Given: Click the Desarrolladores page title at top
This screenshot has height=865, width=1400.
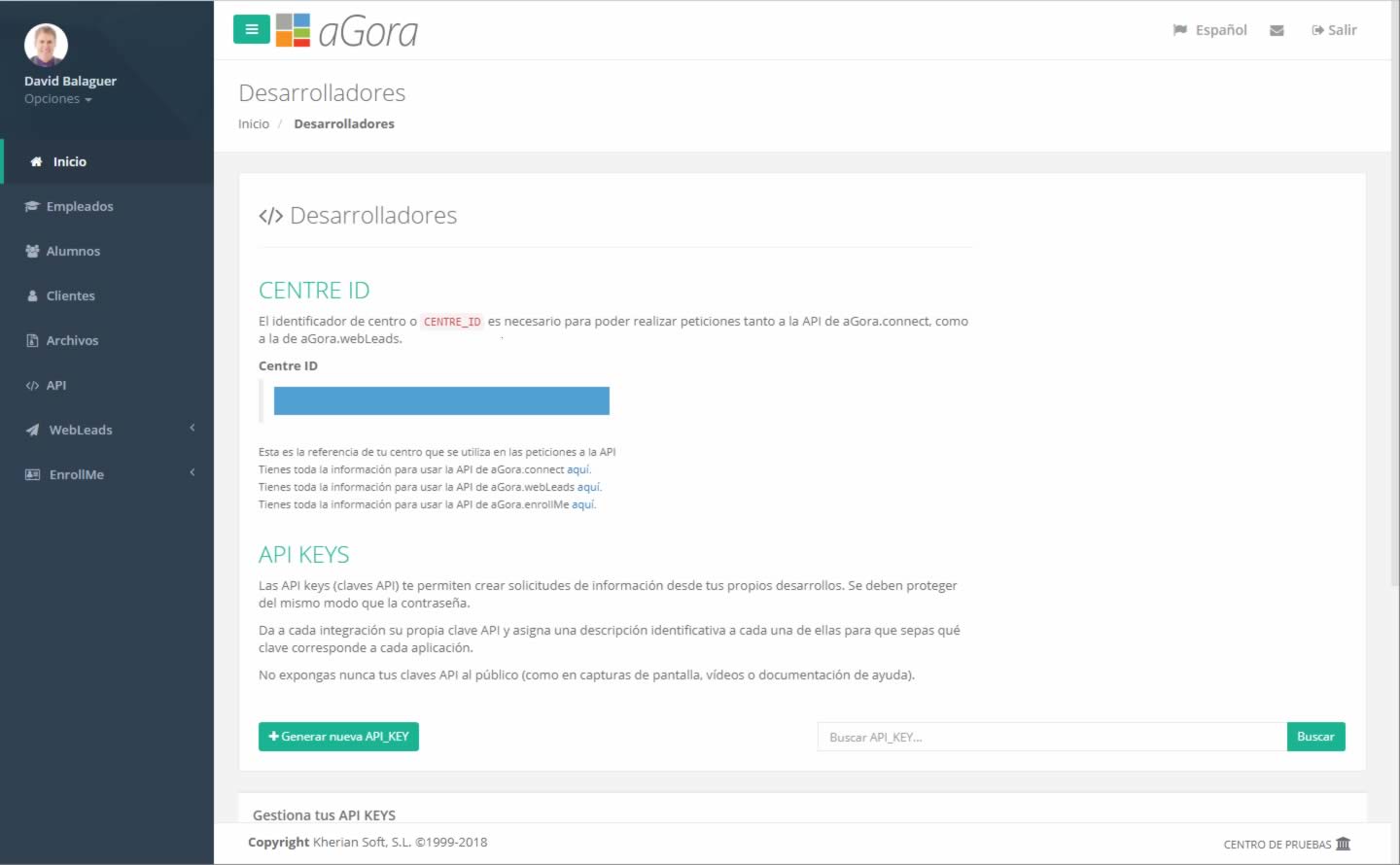Looking at the screenshot, I should click(x=322, y=93).
